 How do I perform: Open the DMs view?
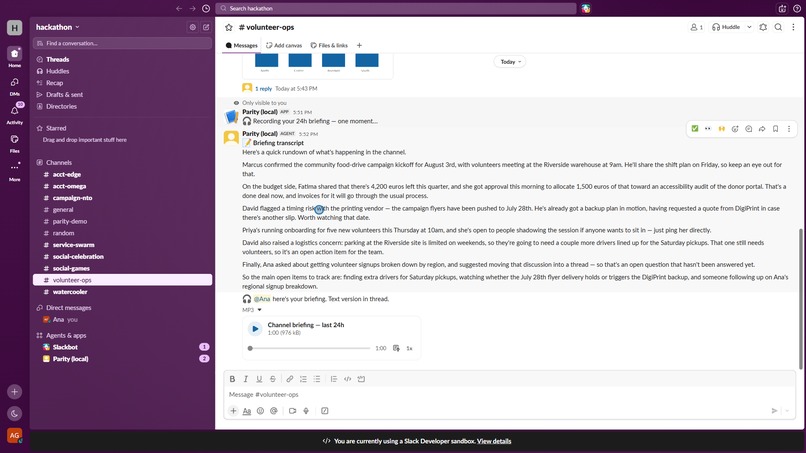click(14, 86)
